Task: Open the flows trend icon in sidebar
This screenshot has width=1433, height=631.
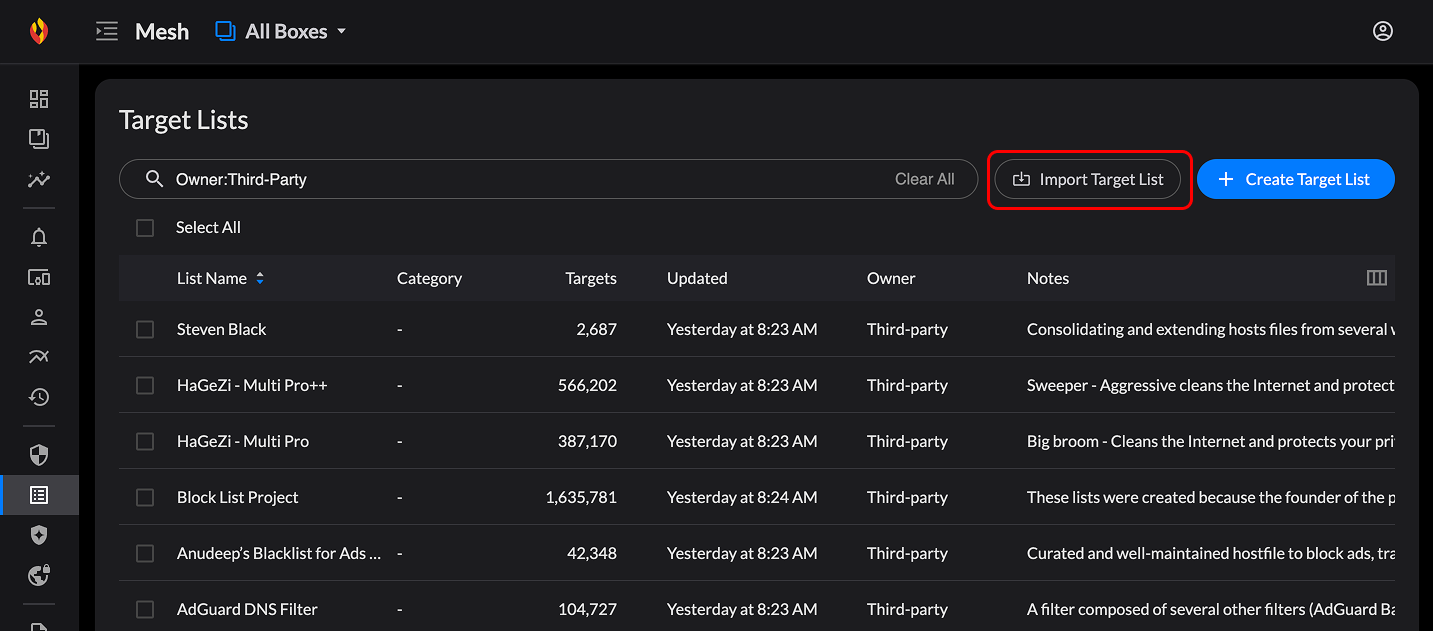Action: [39, 358]
